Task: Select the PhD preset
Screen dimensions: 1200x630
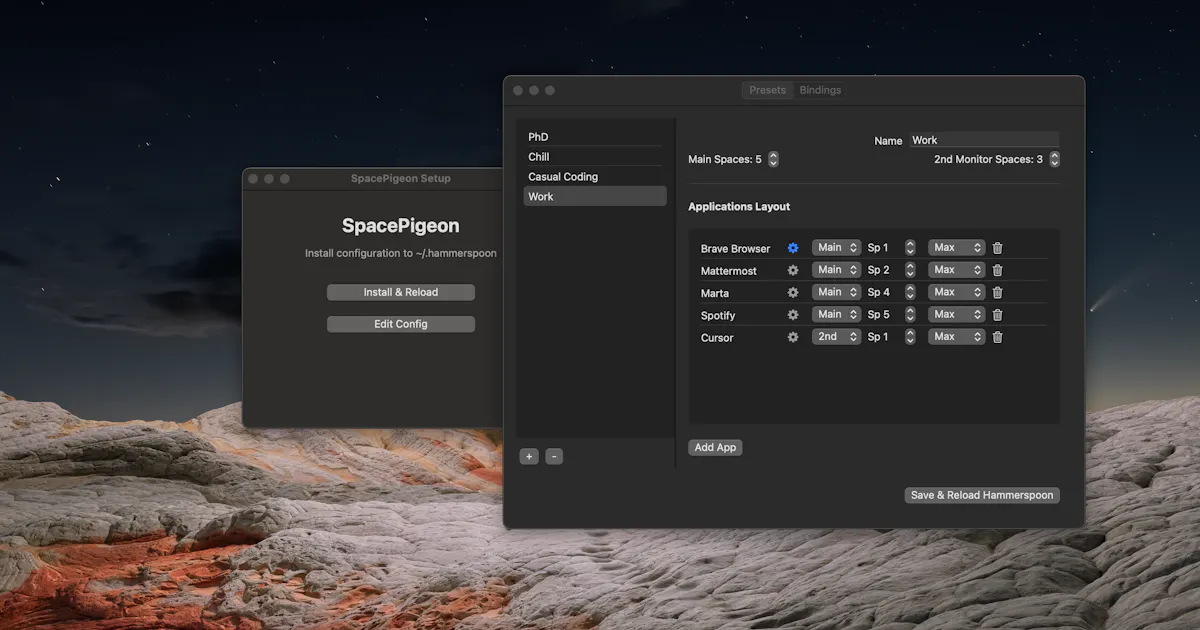Action: click(x=595, y=137)
